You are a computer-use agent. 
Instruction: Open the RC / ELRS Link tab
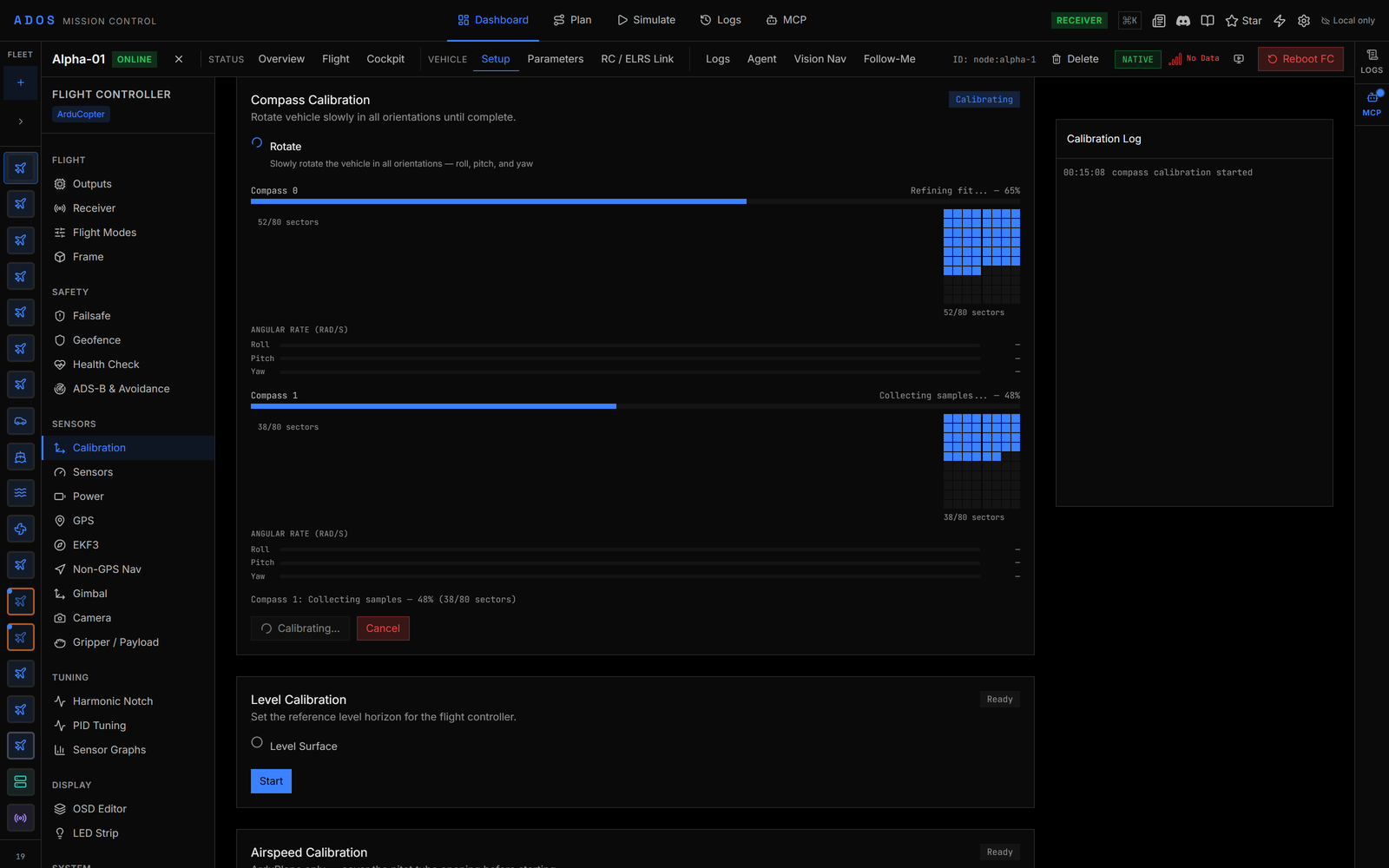click(637, 59)
